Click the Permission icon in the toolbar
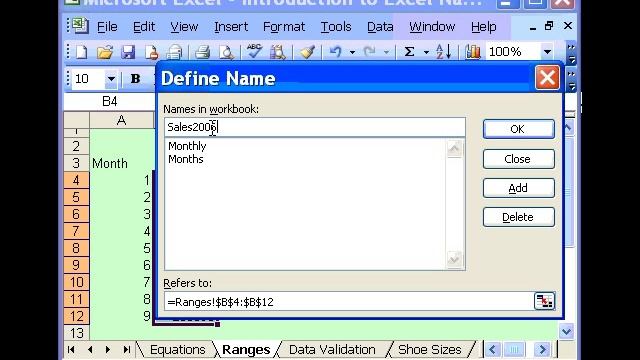 click(151, 52)
